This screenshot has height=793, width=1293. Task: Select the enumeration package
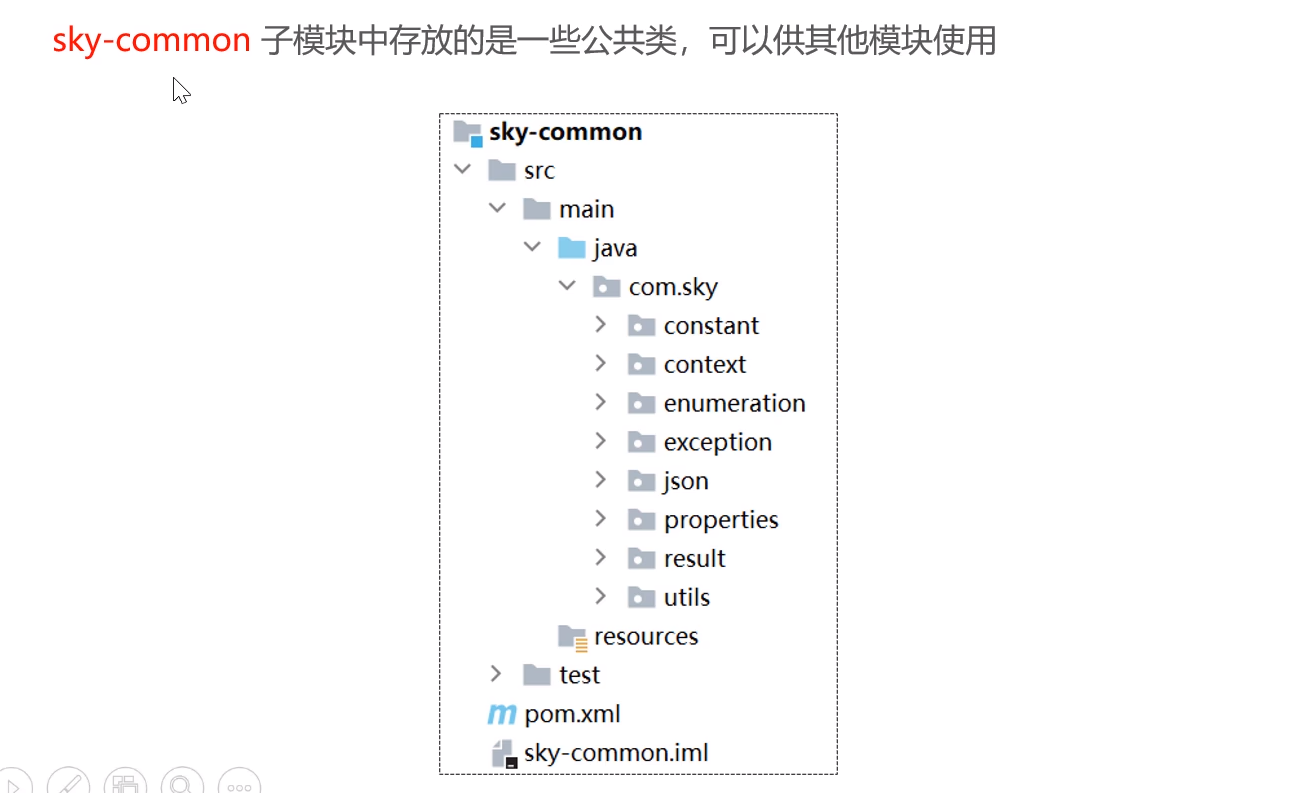pos(734,403)
